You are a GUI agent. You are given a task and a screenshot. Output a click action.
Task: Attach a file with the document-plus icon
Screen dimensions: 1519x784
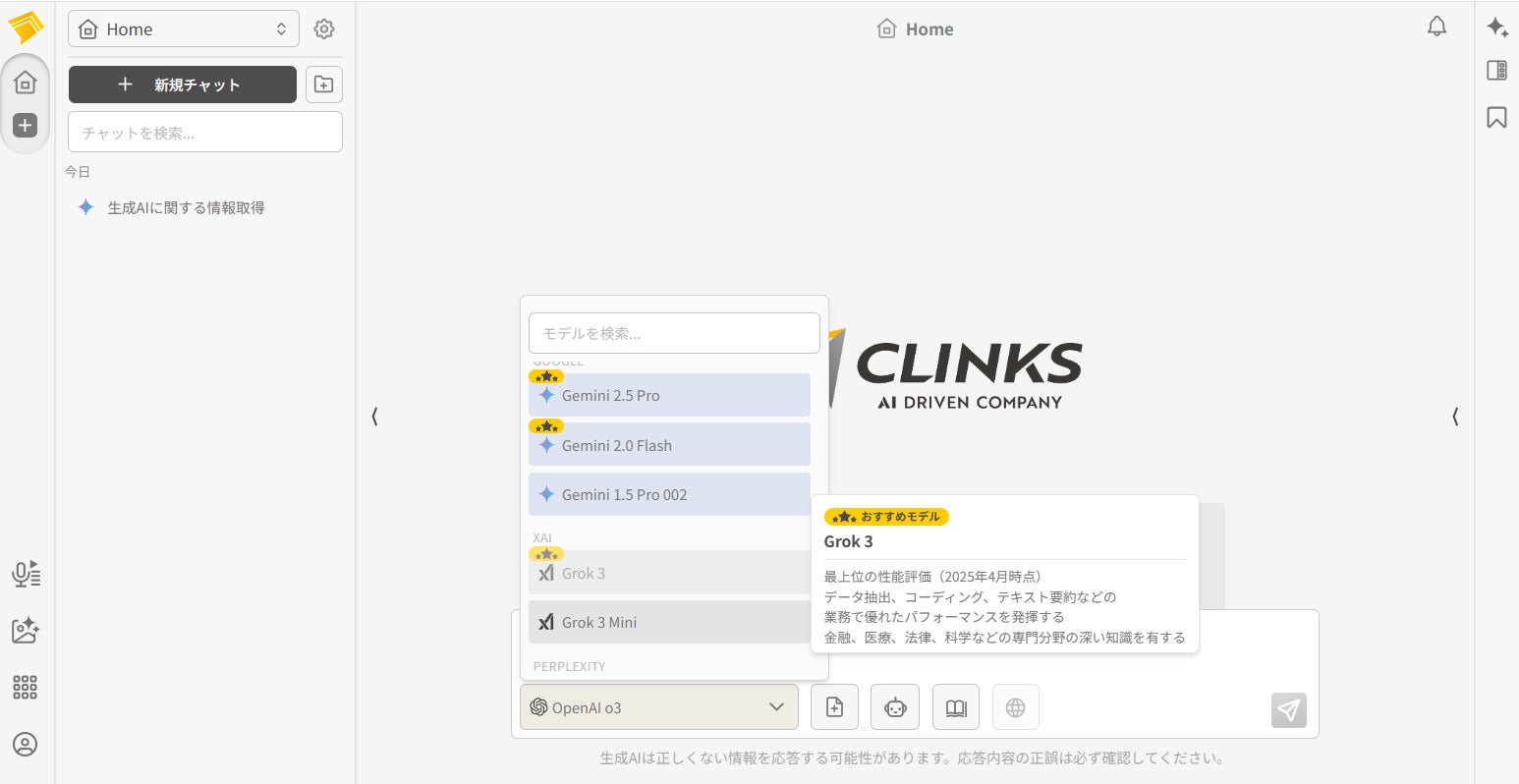[x=834, y=706]
